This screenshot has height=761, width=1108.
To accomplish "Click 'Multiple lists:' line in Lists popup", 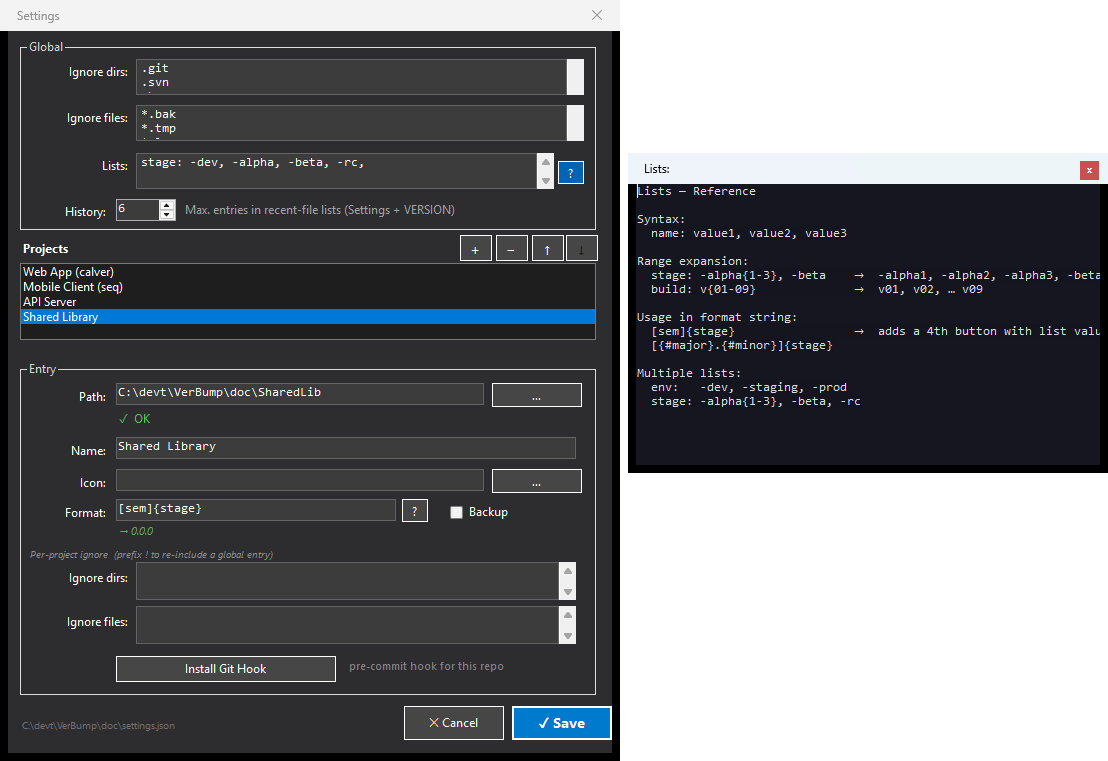I will coord(689,373).
